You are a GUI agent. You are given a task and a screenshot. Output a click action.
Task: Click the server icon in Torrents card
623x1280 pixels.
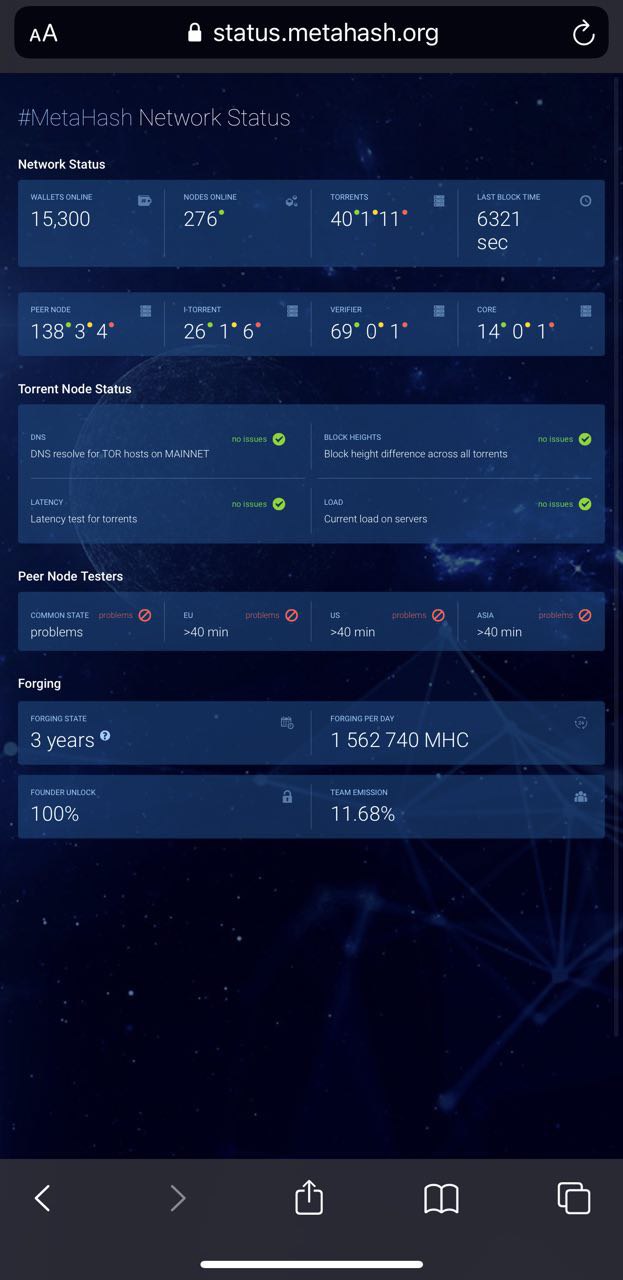click(439, 201)
